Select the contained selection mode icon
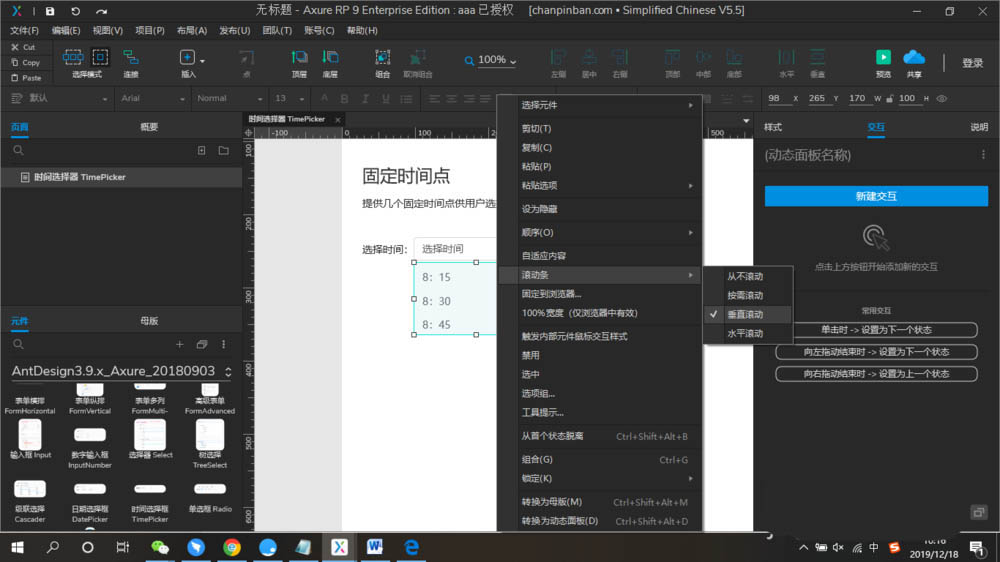The width and height of the screenshot is (1000, 562). coord(100,57)
